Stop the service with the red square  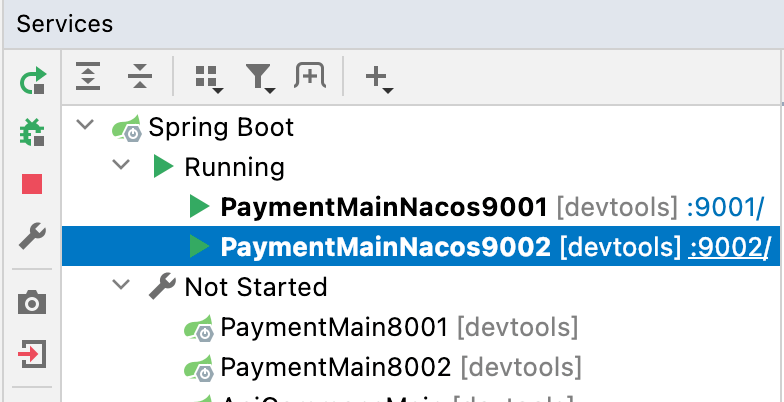(32, 184)
